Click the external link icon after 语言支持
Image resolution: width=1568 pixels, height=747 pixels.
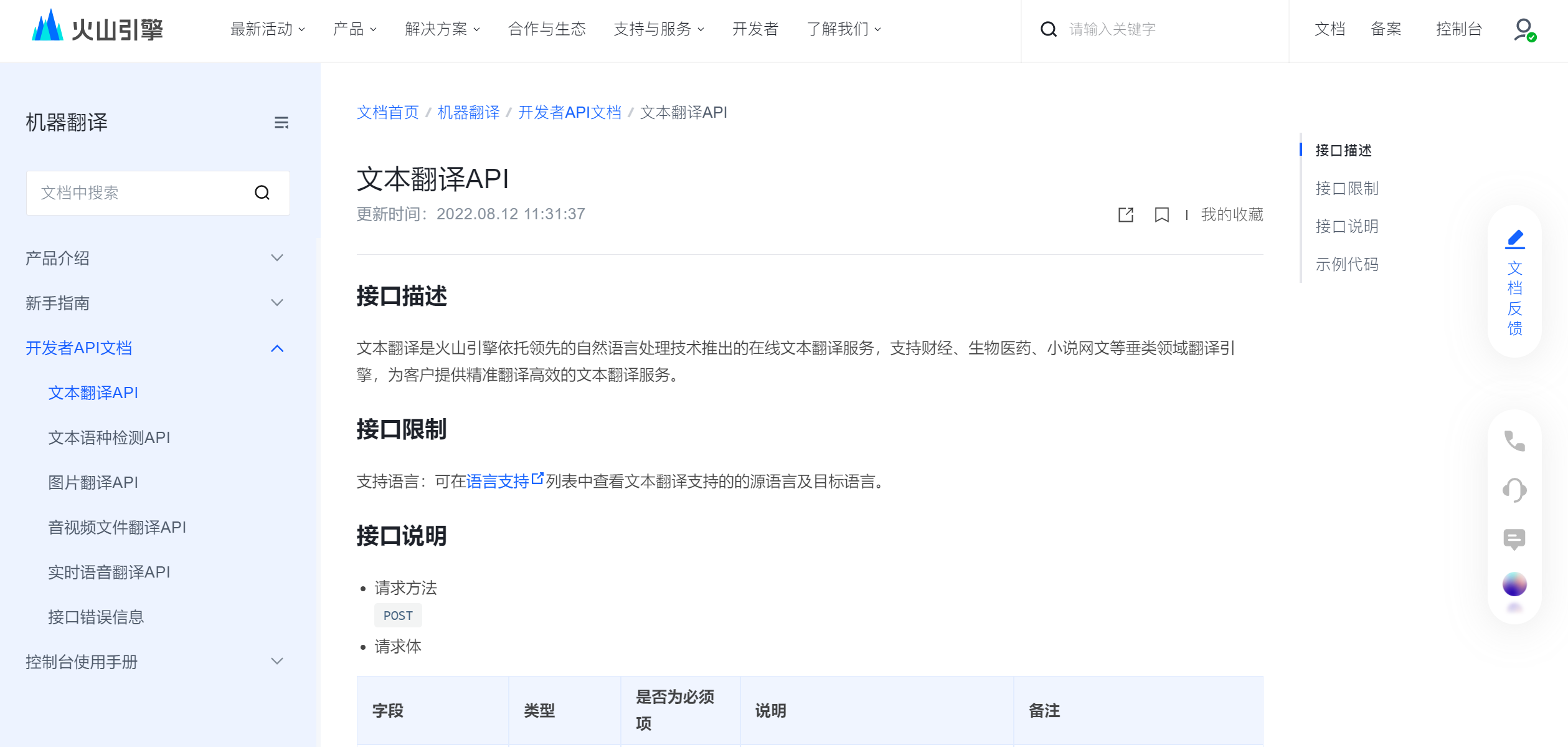[537, 478]
